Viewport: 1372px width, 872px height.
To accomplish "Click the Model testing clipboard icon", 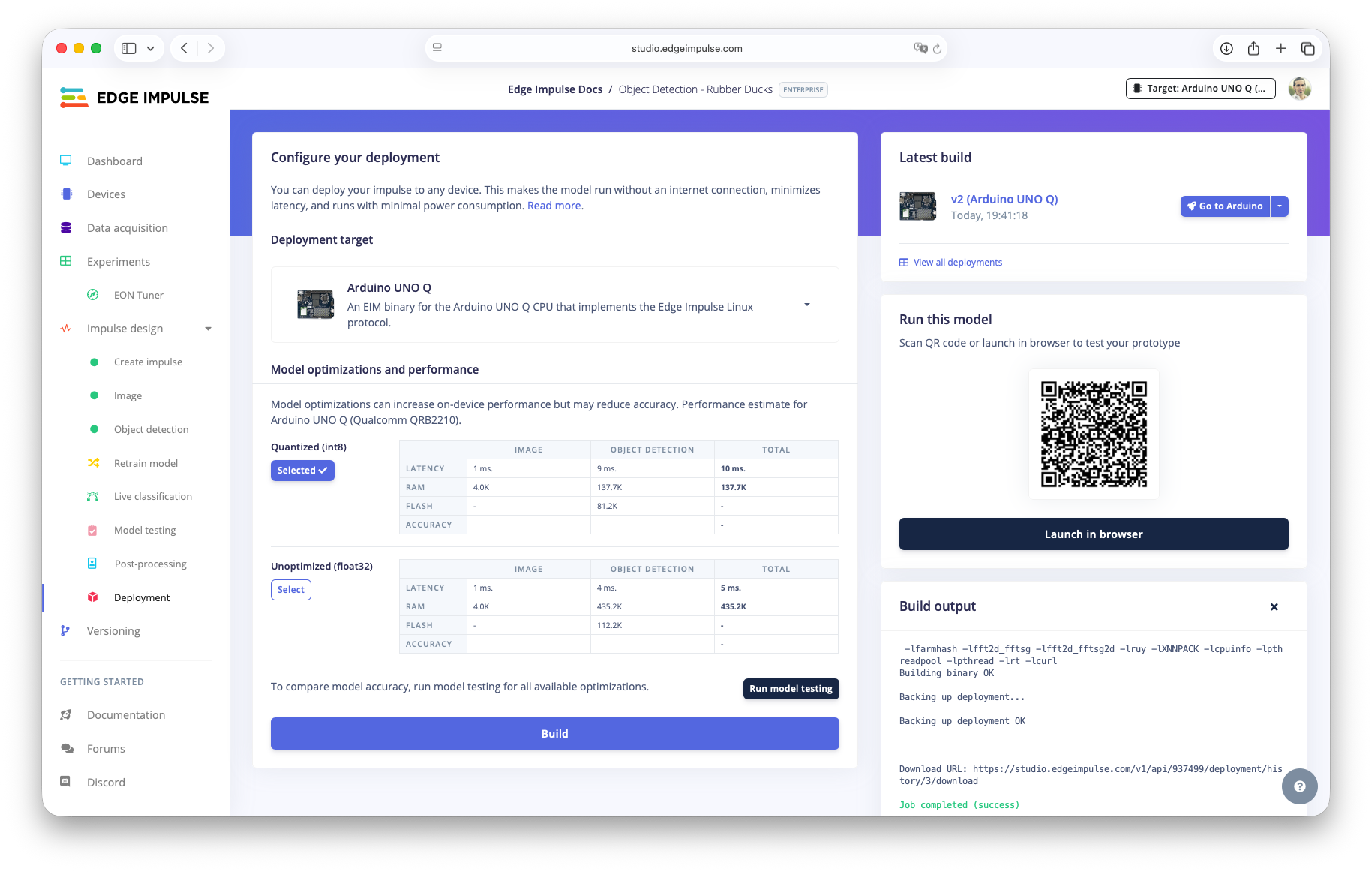I will [92, 530].
